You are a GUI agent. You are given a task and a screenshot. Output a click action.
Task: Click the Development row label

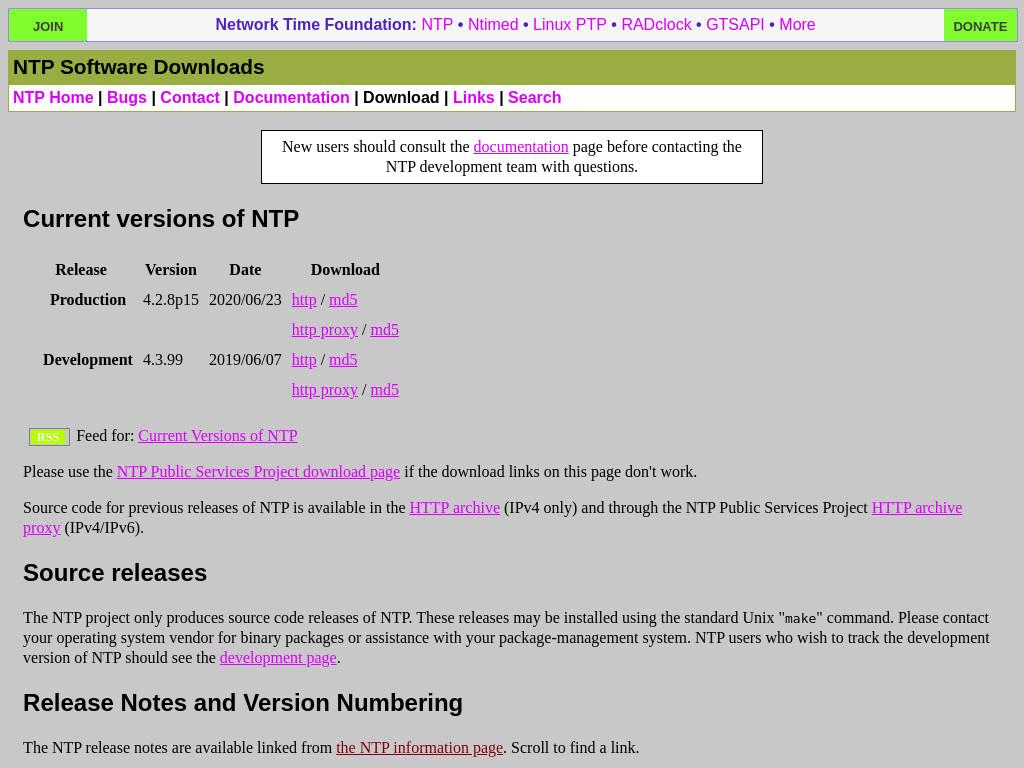pyautogui.click(x=88, y=360)
